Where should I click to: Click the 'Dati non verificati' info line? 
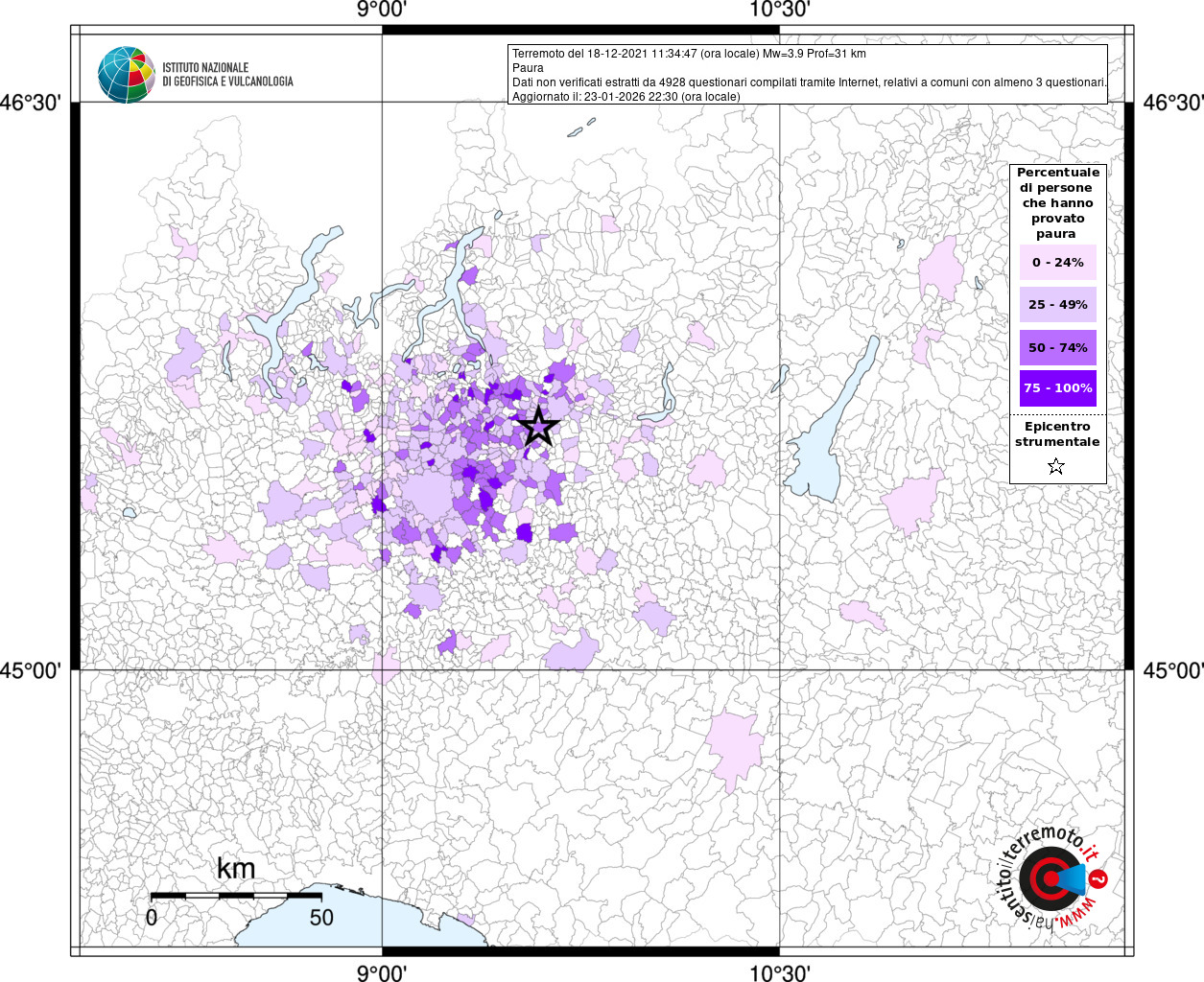coord(810,82)
